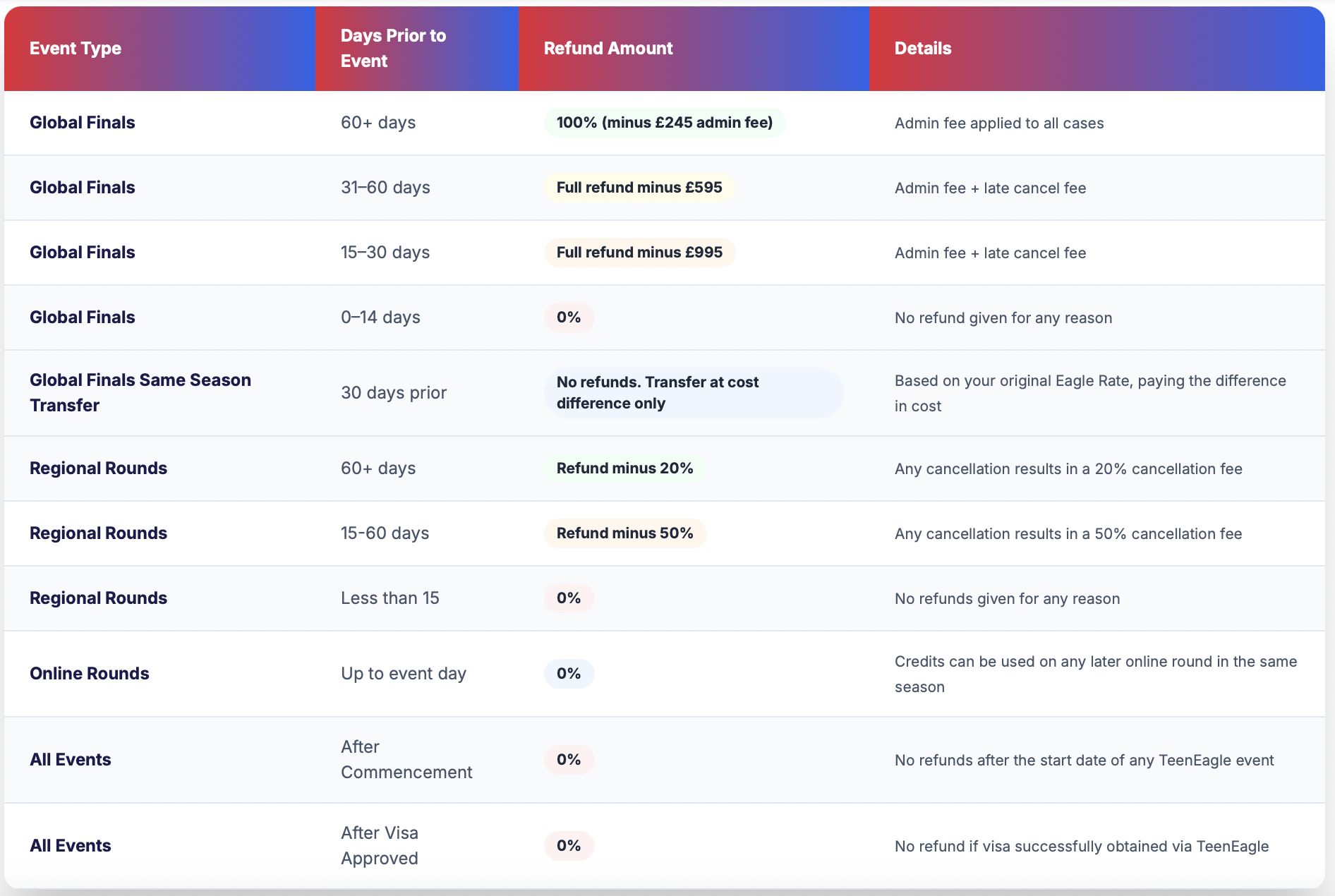Screen dimensions: 1335x896
Task: Click the After Visa Approved cell
Action: click(x=380, y=846)
